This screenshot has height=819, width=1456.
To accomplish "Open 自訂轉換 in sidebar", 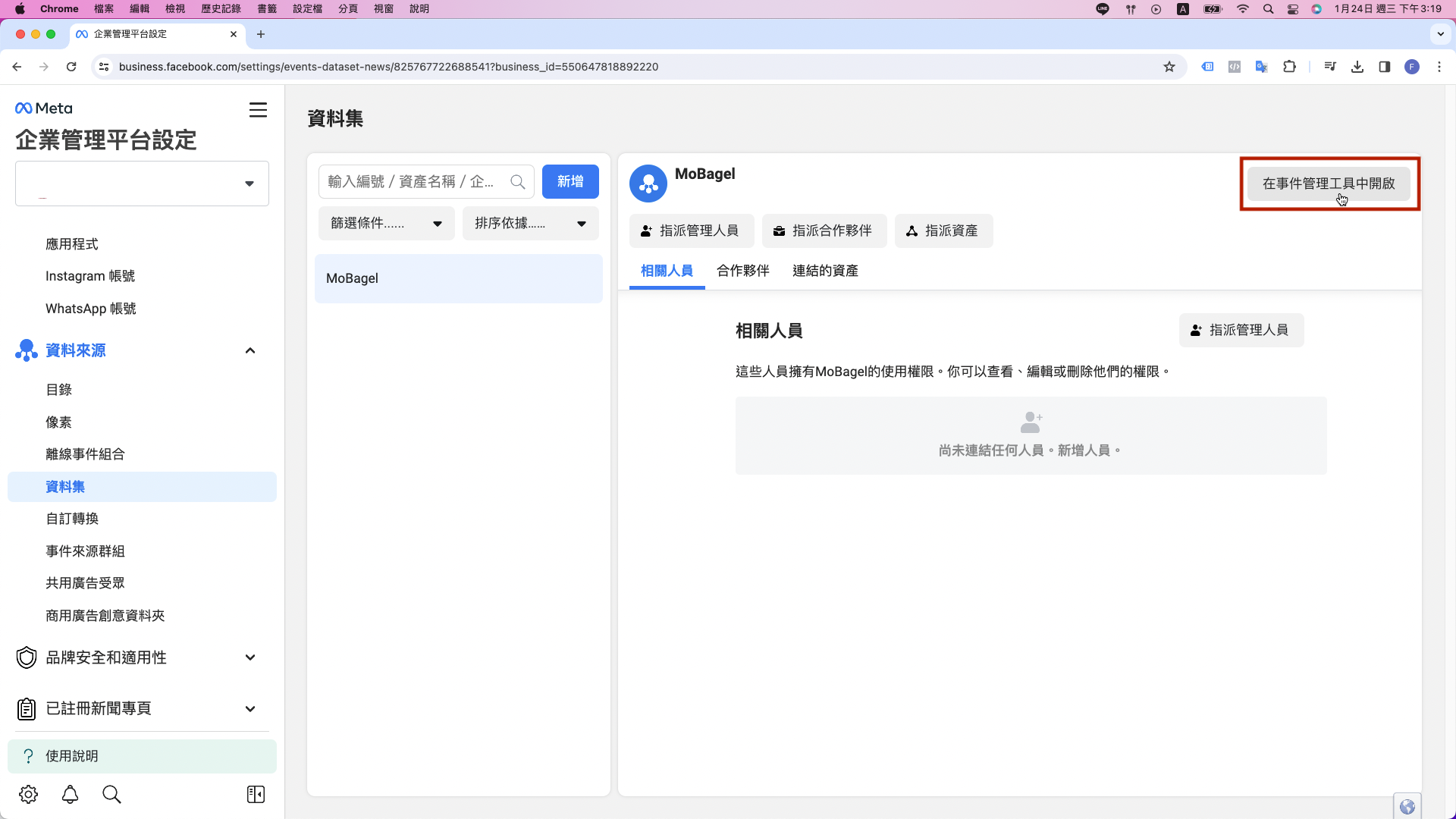I will tap(72, 519).
